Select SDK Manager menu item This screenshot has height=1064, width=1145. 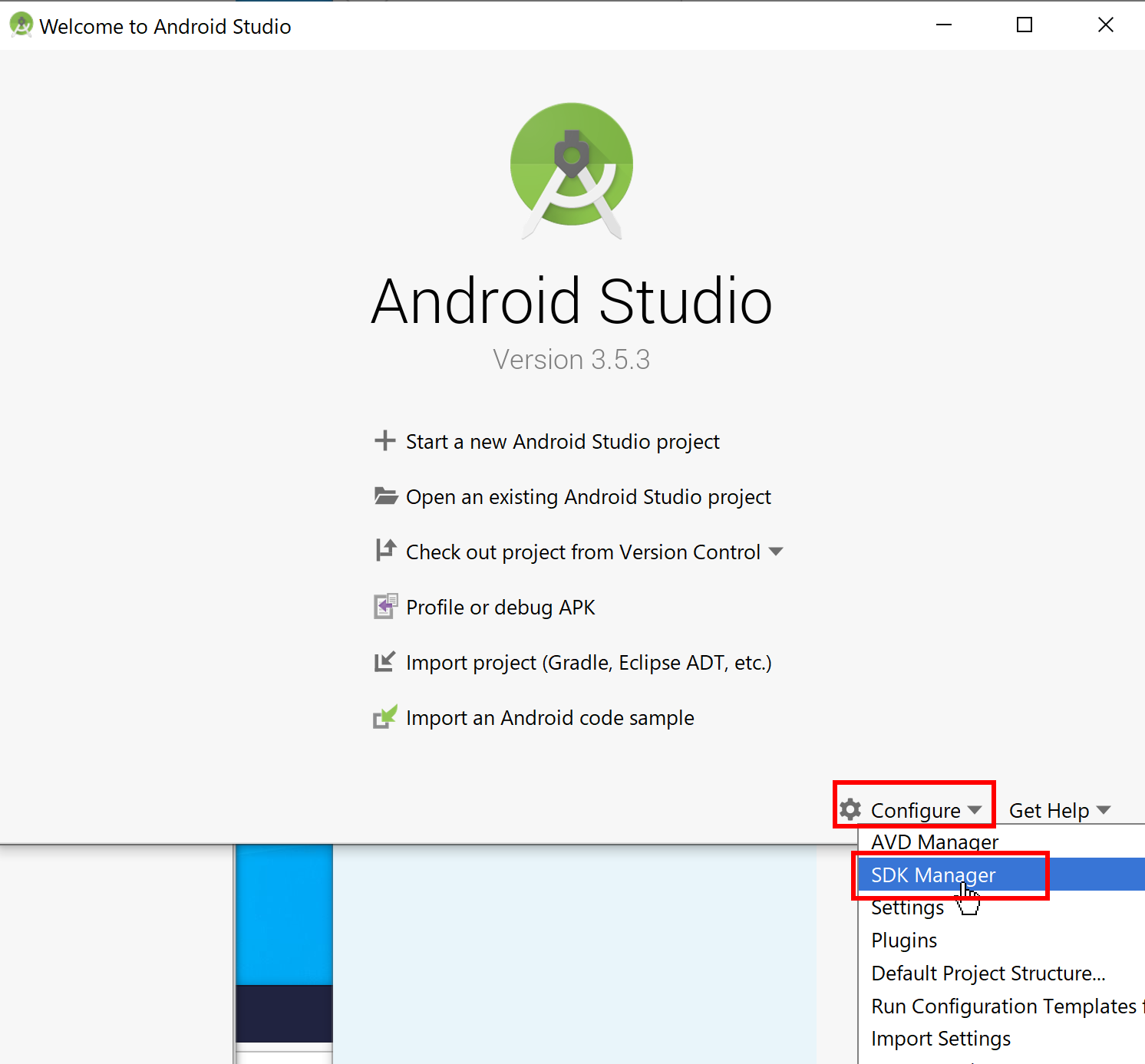tap(933, 875)
